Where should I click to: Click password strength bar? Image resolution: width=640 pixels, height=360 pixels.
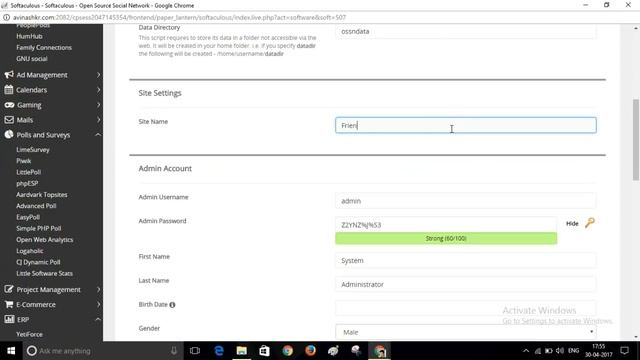[x=446, y=238]
